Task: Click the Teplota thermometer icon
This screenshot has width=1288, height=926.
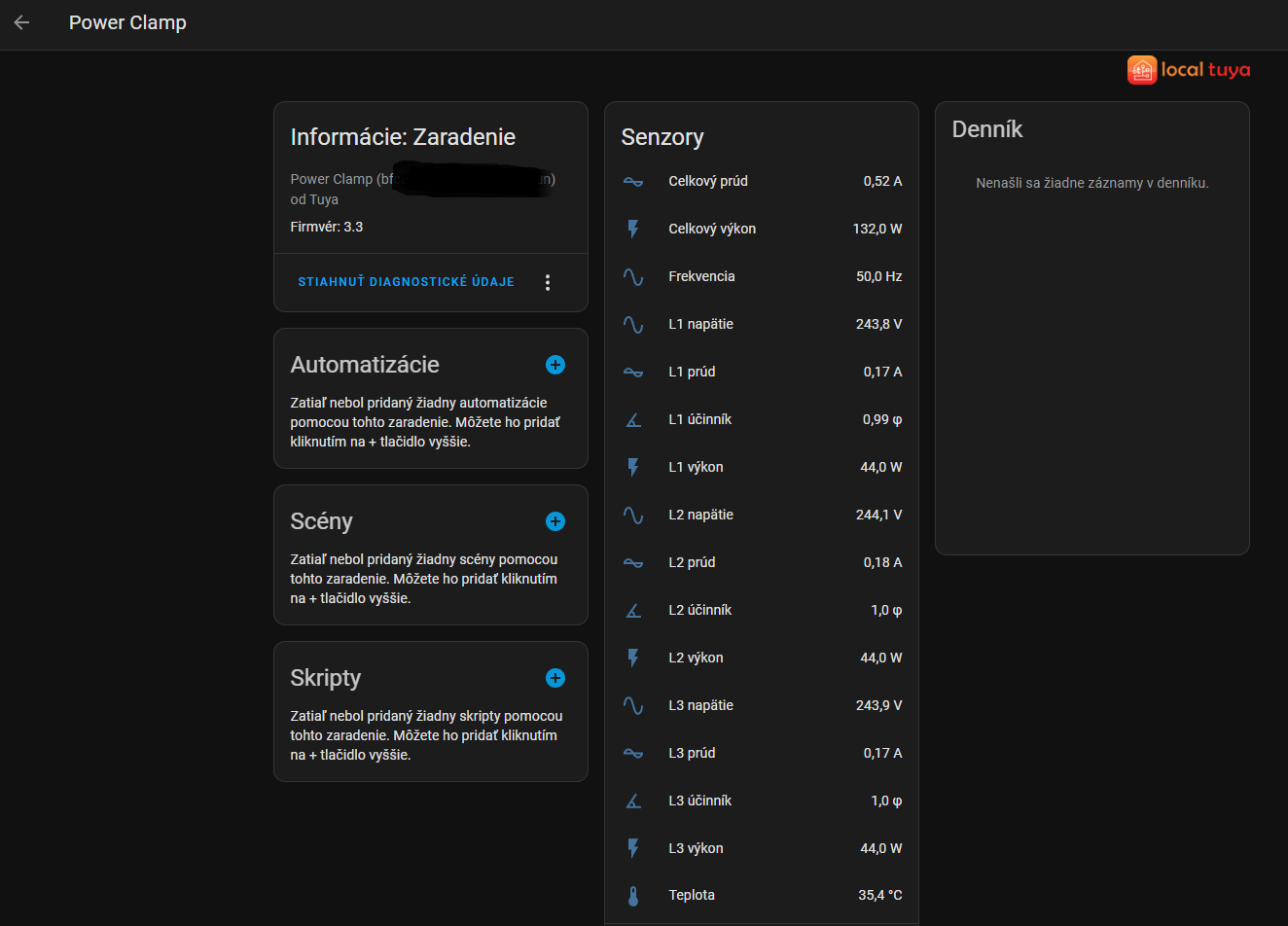Action: 633,896
